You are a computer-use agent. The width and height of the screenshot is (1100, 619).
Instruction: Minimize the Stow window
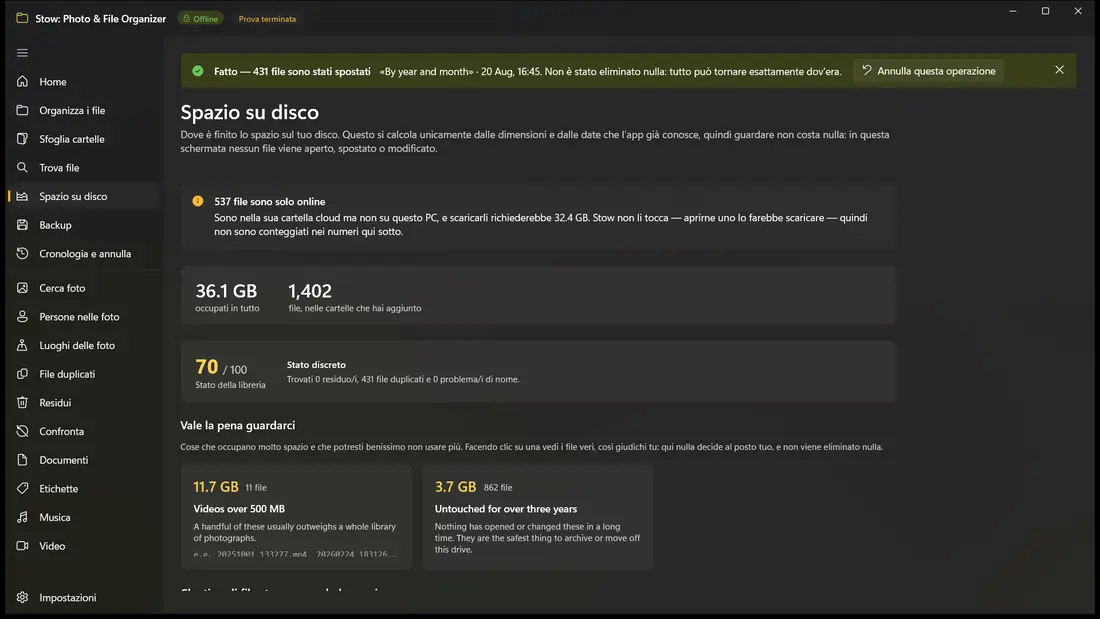click(x=1013, y=11)
